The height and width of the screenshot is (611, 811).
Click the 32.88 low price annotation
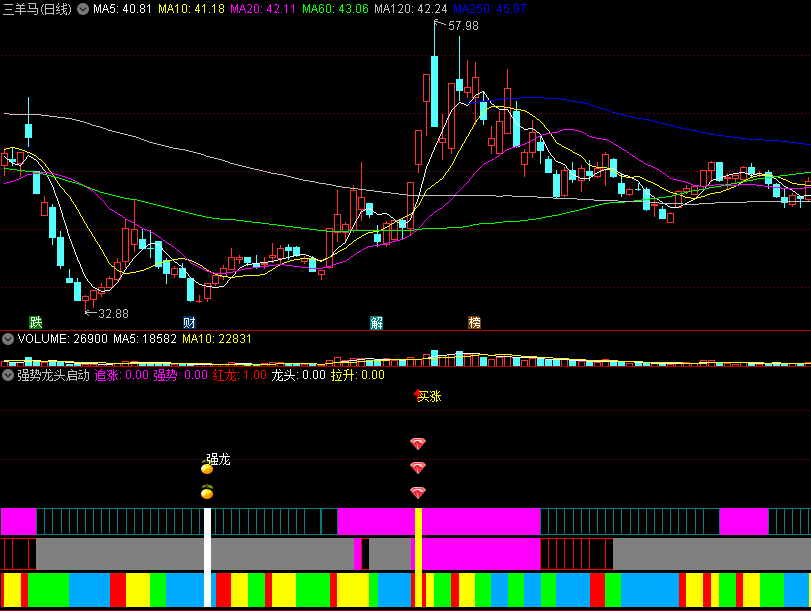(x=113, y=314)
